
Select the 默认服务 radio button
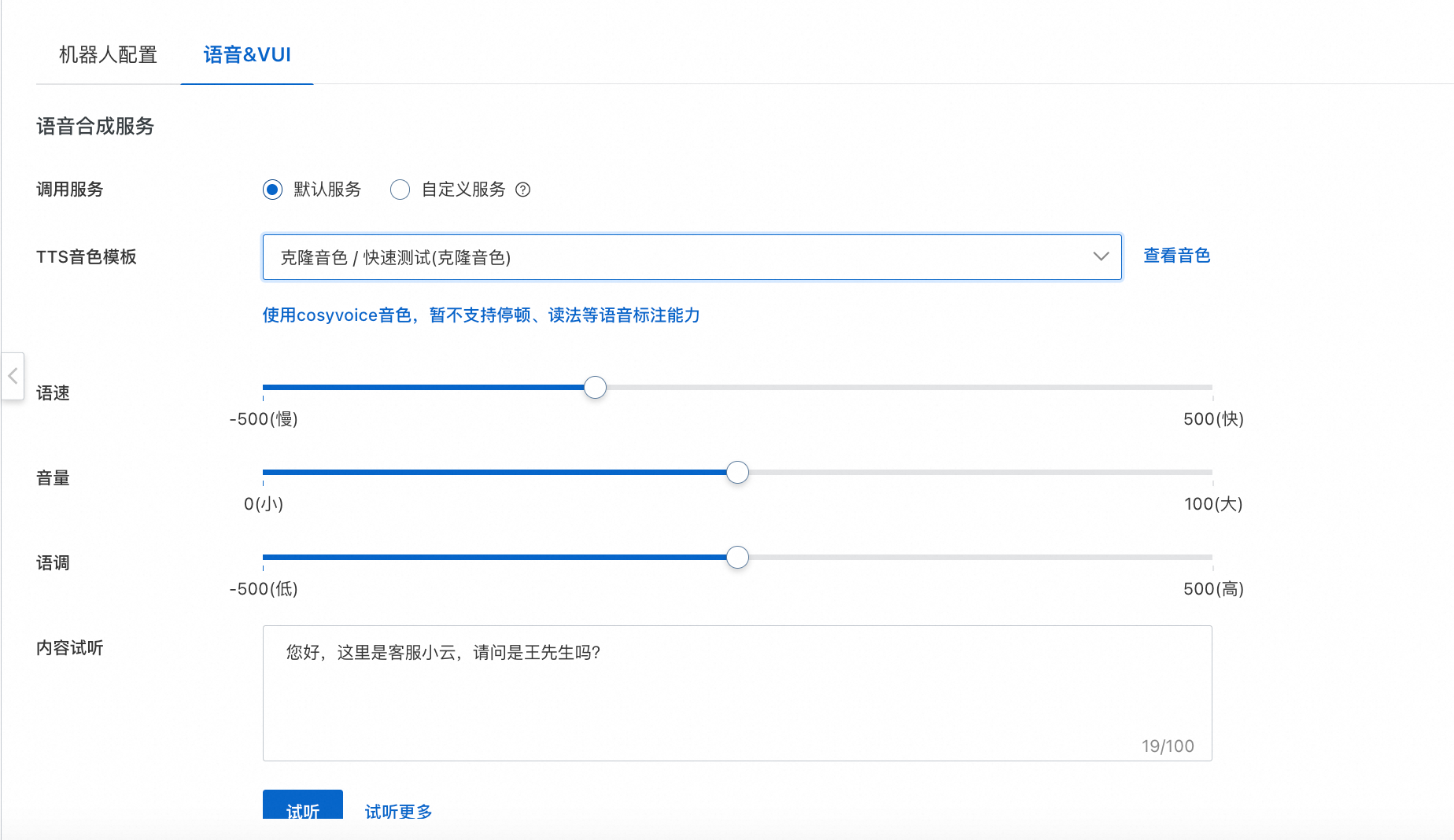pos(272,190)
